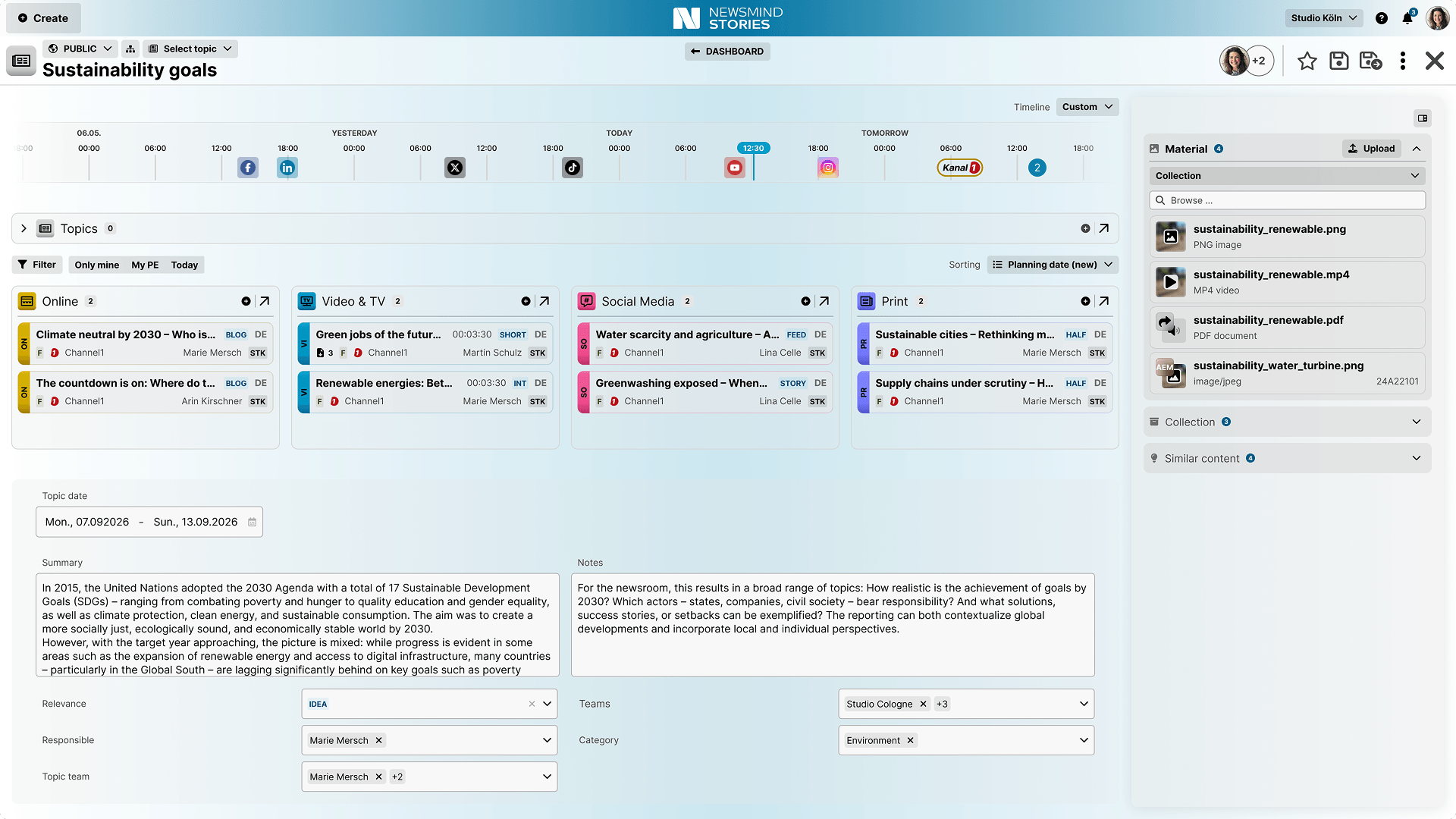Viewport: 1456px width, 819px height.
Task: Open sustainability_renewable.mp4 thumbnail
Action: tap(1170, 282)
